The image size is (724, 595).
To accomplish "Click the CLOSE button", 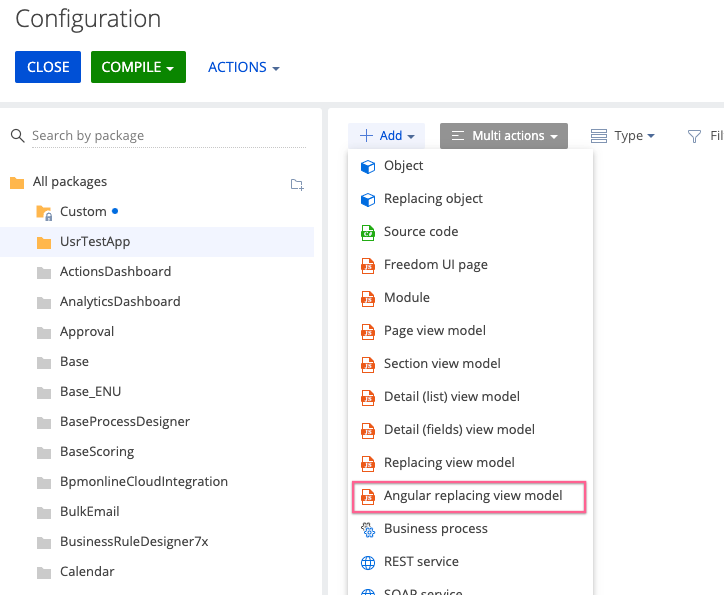I will click(48, 67).
